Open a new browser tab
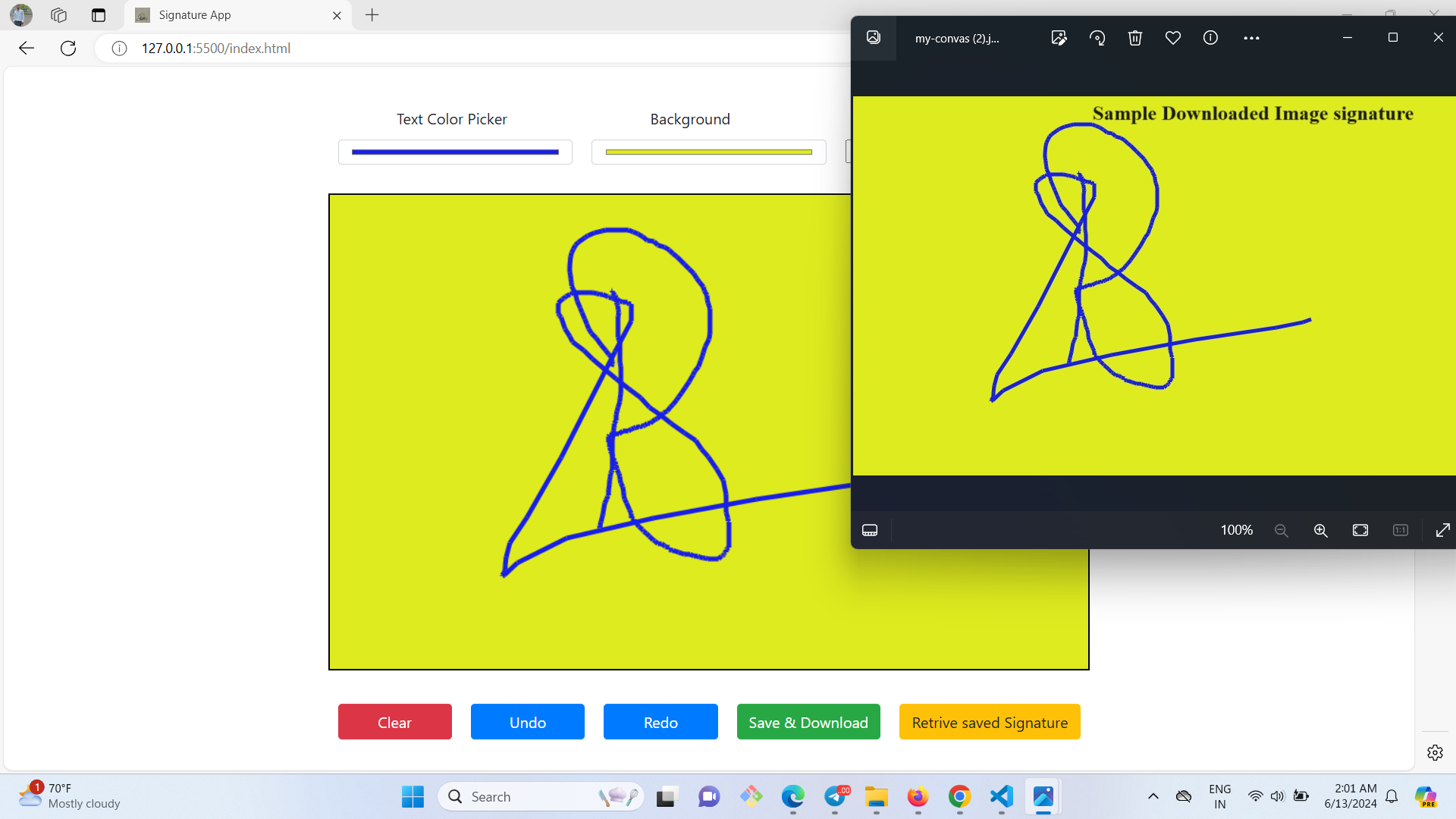This screenshot has height=819, width=1456. pyautogui.click(x=372, y=15)
